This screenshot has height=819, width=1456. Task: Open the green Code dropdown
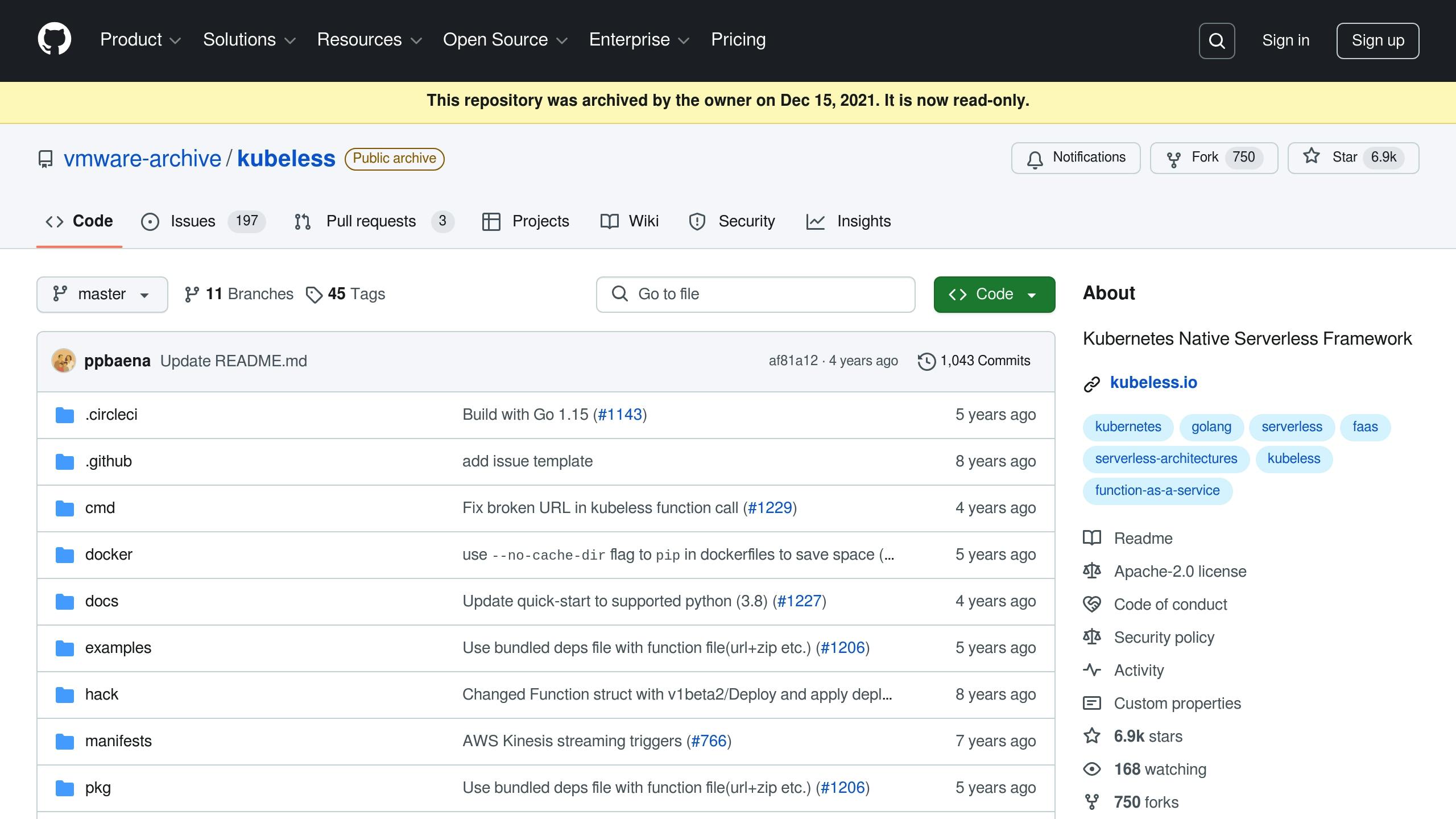(994, 295)
